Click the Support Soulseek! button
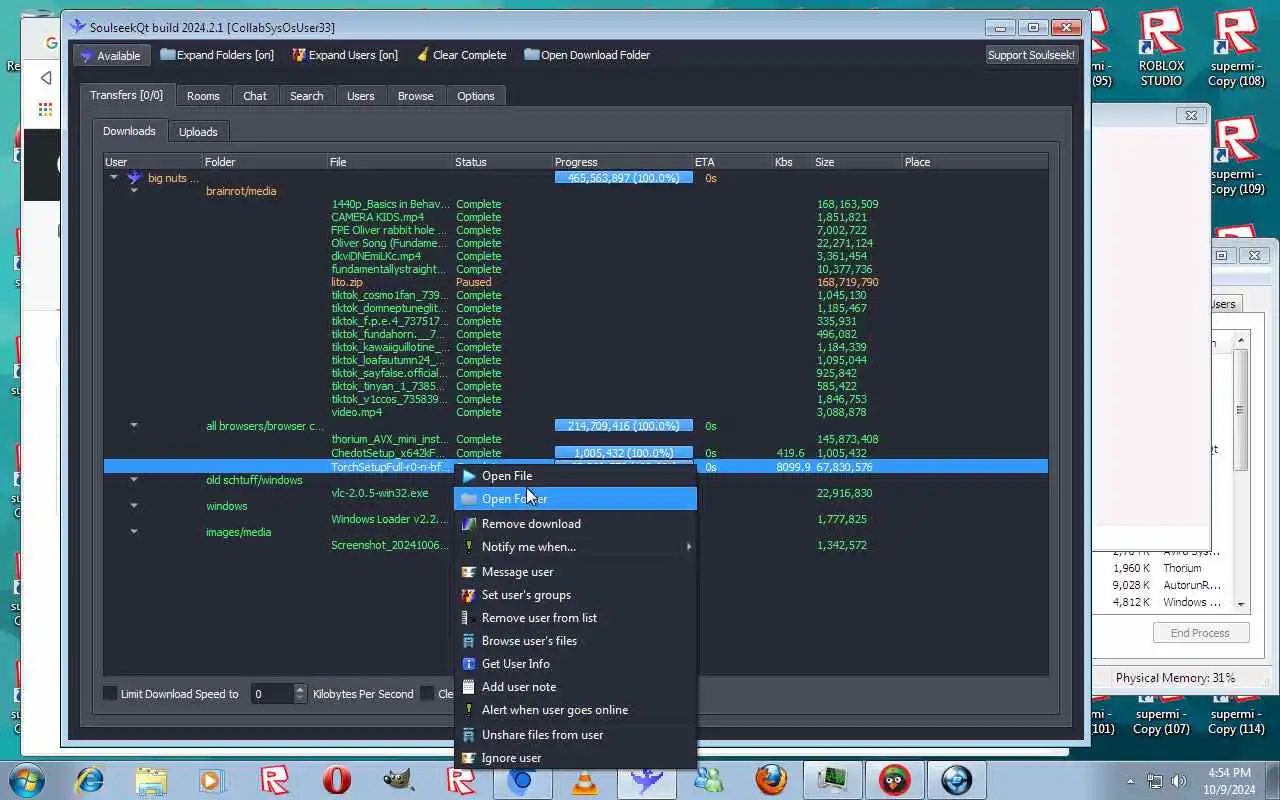This screenshot has height=800, width=1280. pos(1031,55)
